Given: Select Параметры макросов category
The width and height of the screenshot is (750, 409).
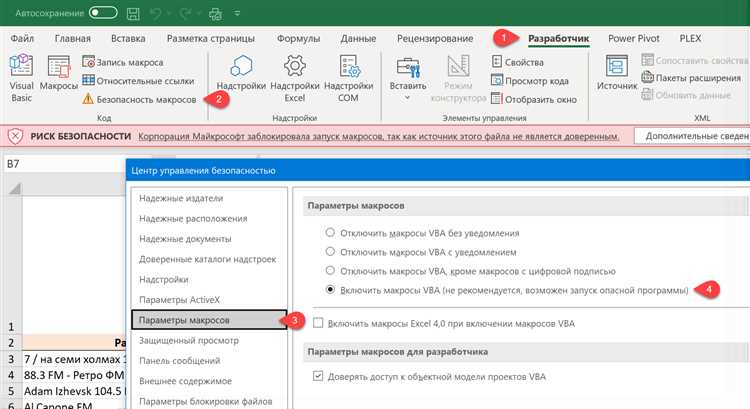Looking at the screenshot, I should 209,320.
